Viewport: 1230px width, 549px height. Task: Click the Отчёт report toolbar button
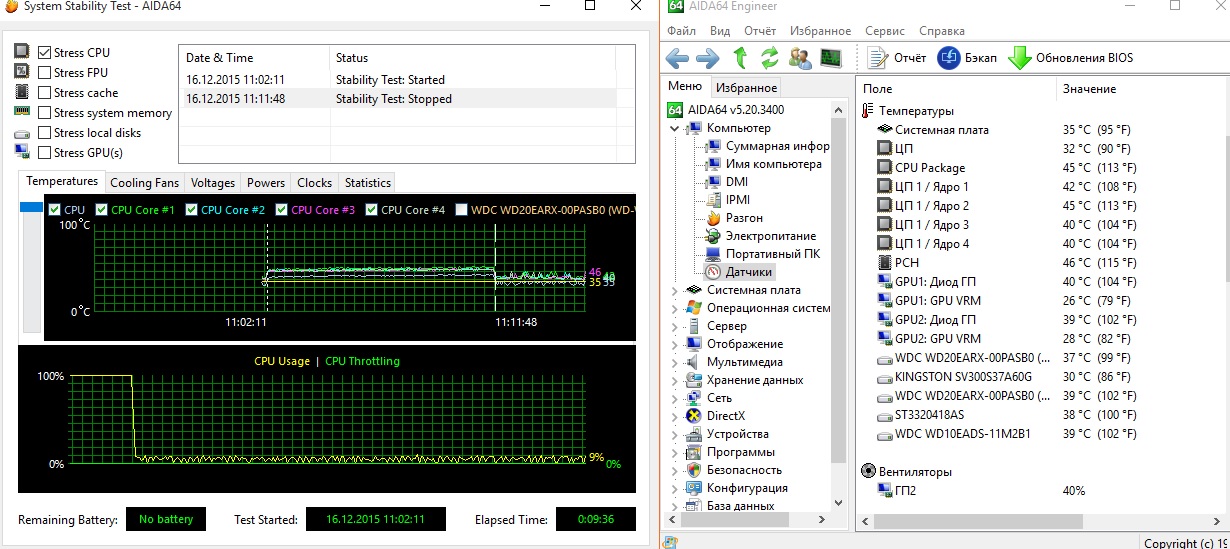(x=897, y=58)
